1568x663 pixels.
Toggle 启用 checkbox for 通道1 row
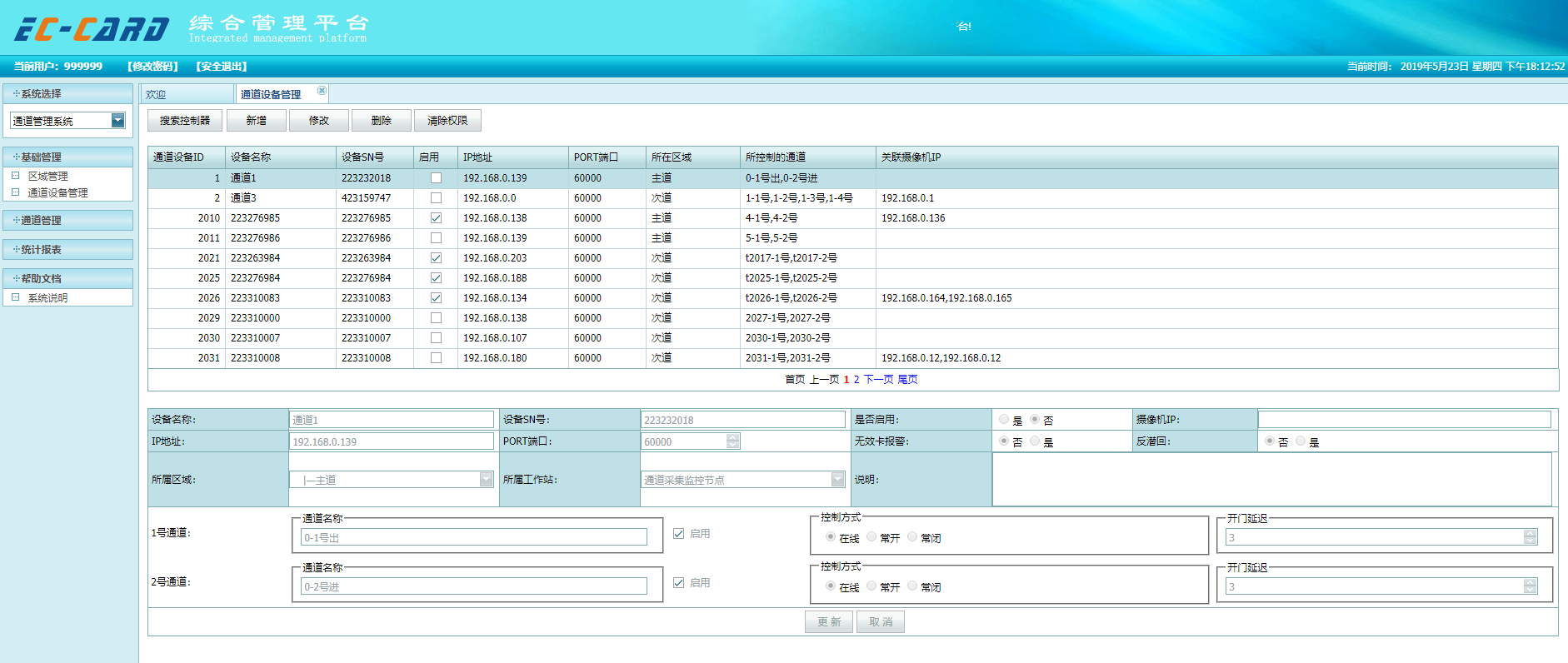[436, 178]
